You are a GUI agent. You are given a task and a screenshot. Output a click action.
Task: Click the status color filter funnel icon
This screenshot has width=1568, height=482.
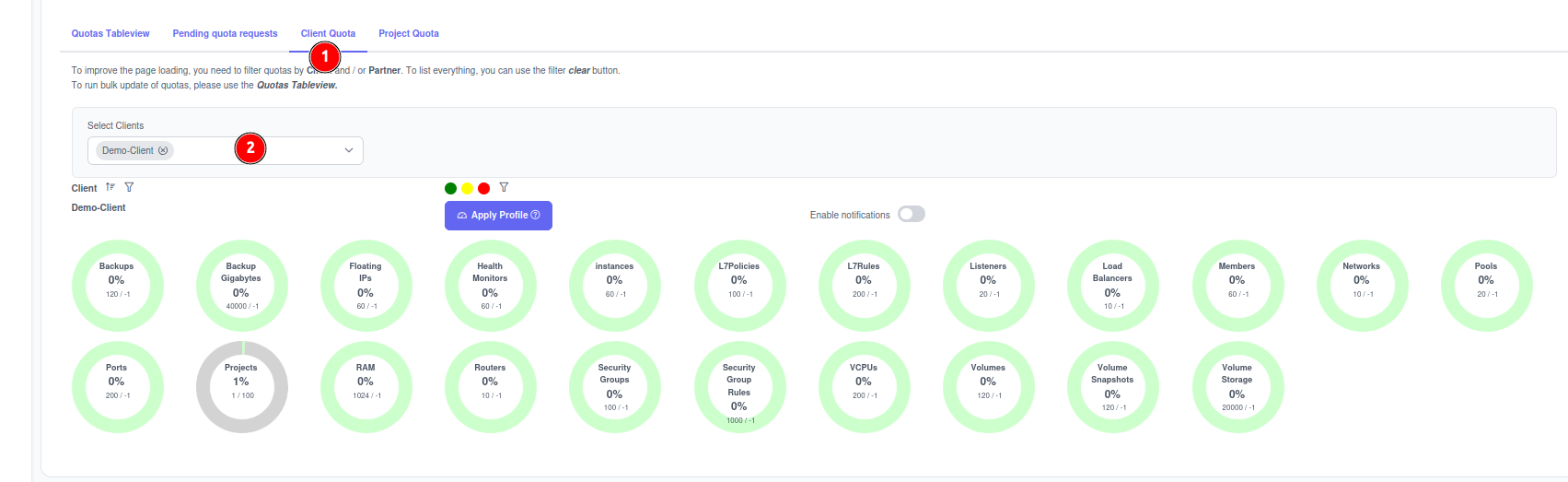pyautogui.click(x=504, y=187)
